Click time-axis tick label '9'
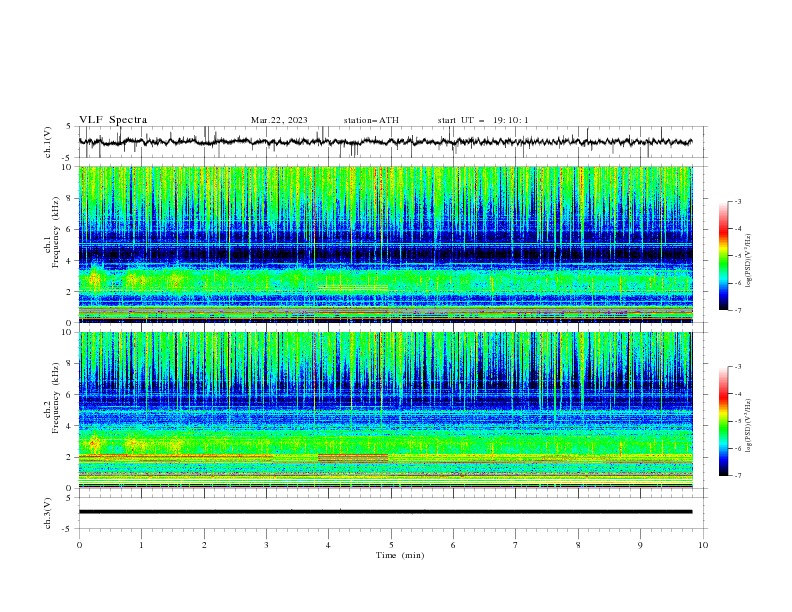Image resolution: width=792 pixels, height=612 pixels. (640, 545)
